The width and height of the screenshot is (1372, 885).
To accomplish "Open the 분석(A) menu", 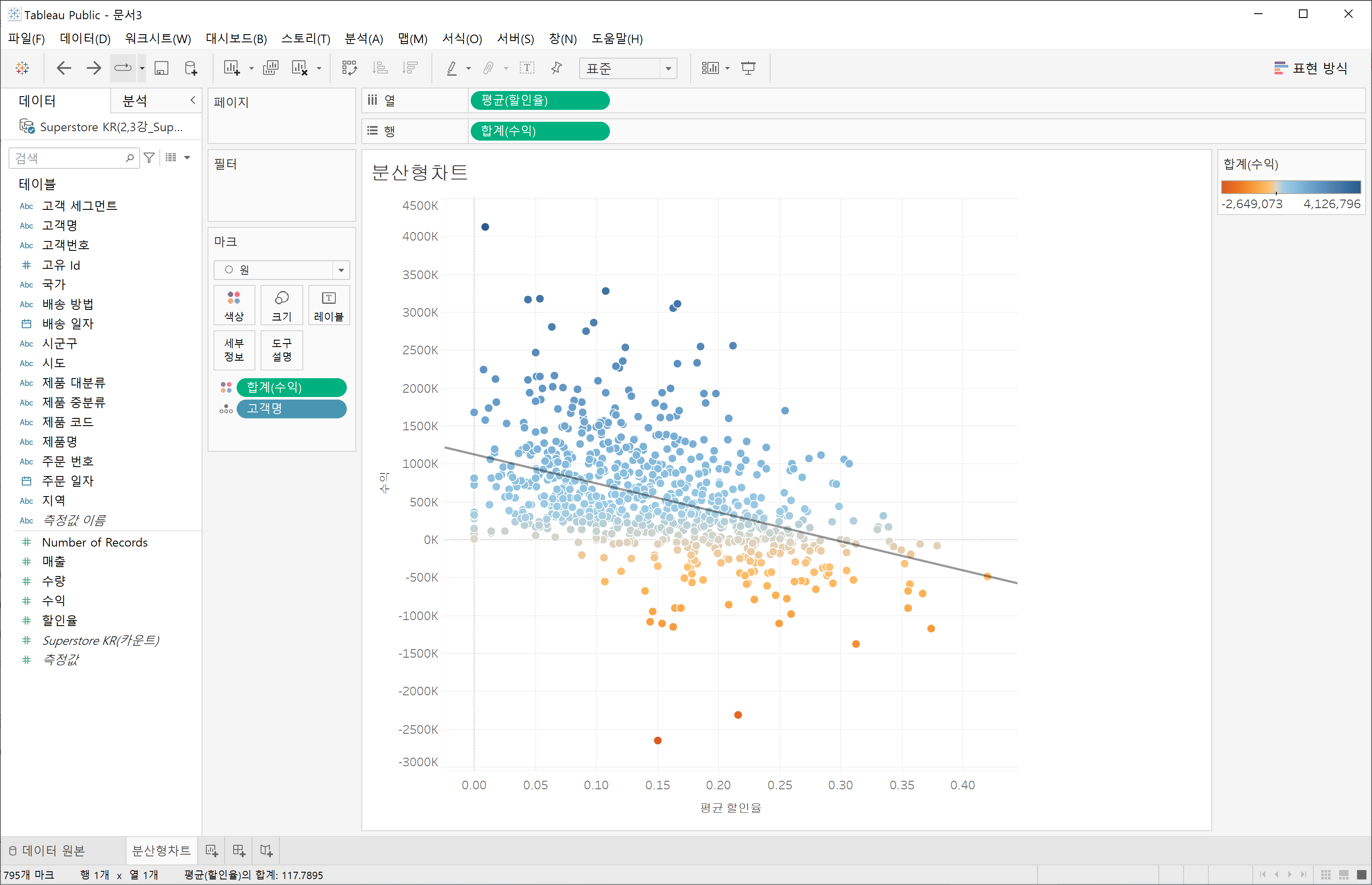I will tap(364, 38).
